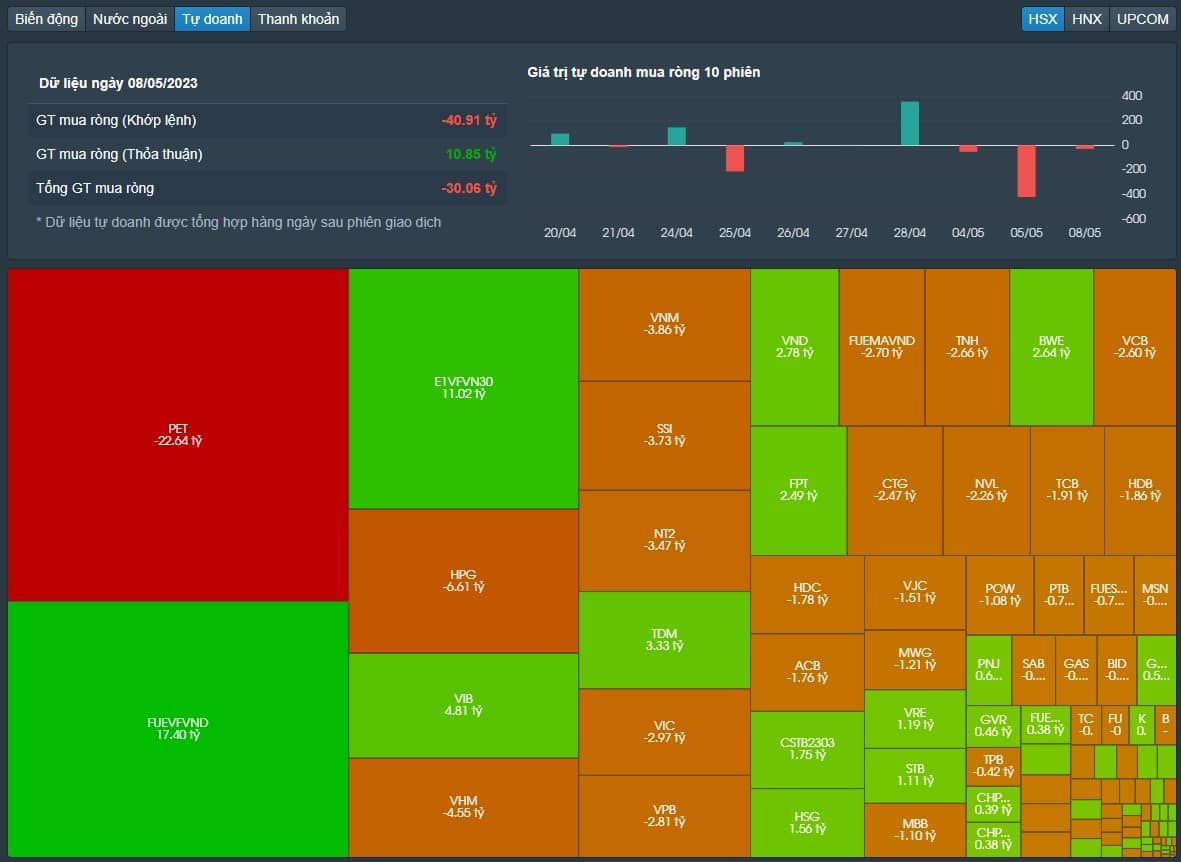Select the FUEVFVND treemap tile
Image resolution: width=1181 pixels, height=862 pixels.
178,729
